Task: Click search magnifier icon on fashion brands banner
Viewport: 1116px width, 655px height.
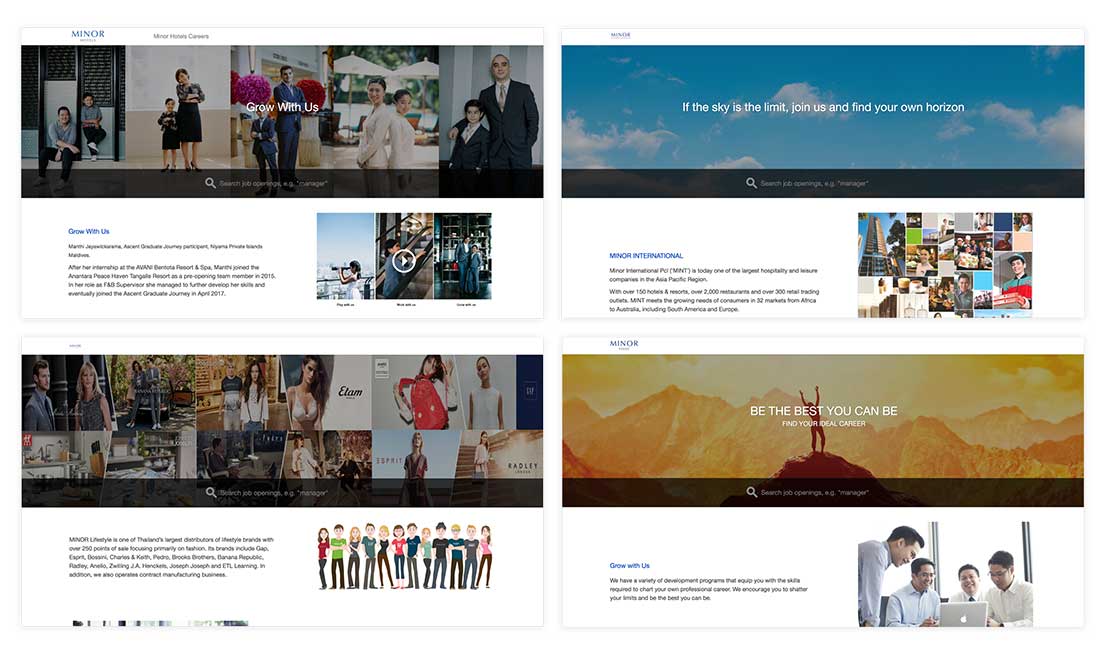Action: point(211,492)
